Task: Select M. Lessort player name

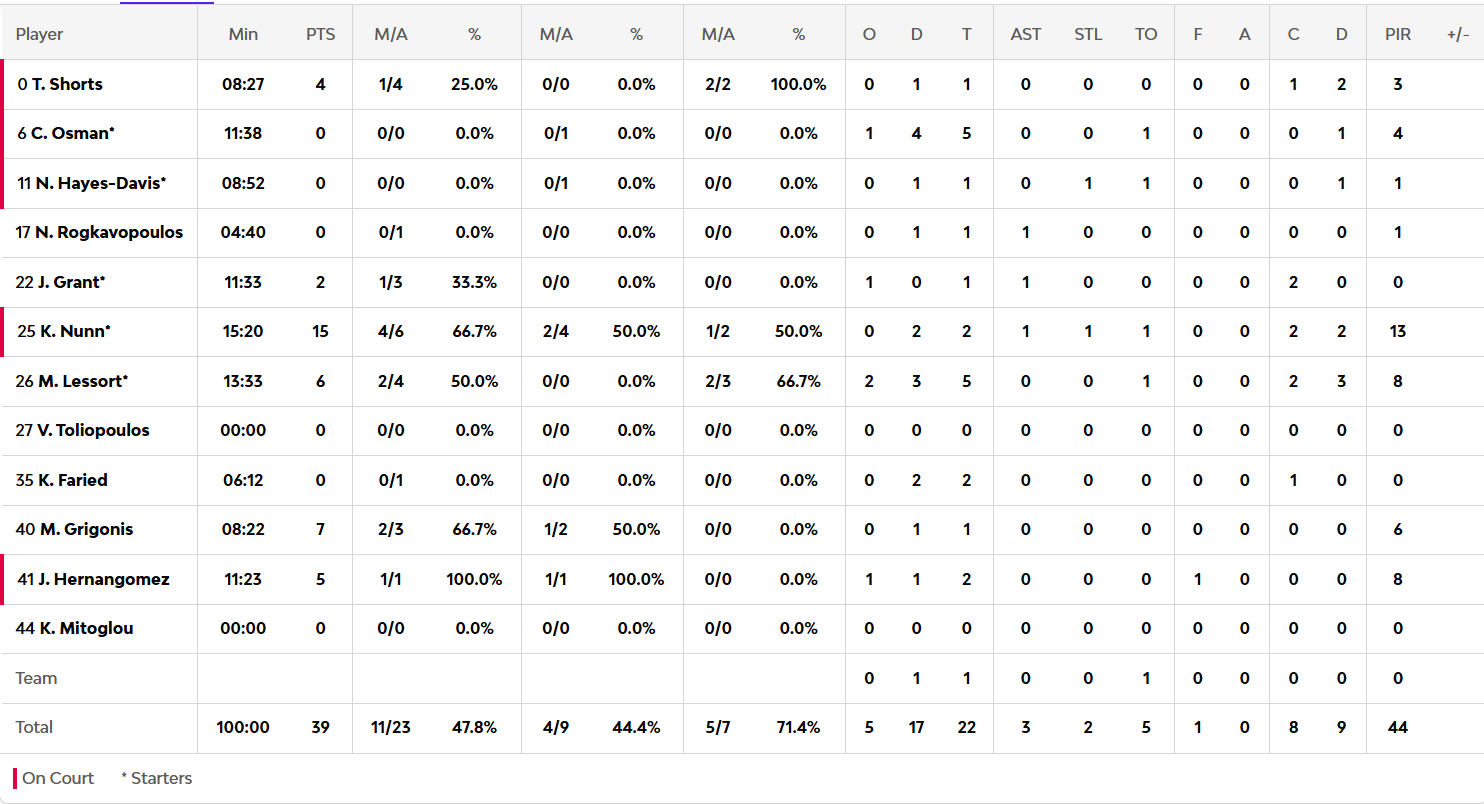Action: pyautogui.click(x=83, y=381)
